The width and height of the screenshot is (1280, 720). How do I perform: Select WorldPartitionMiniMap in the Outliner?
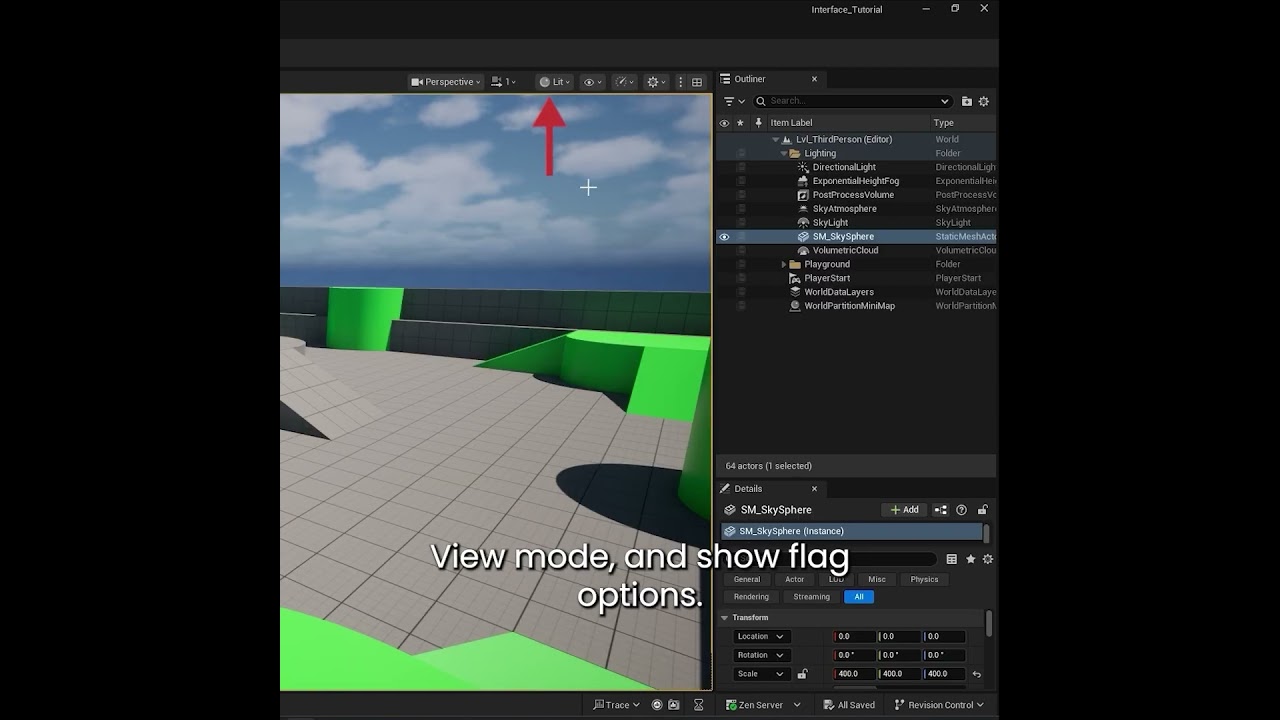coord(849,306)
